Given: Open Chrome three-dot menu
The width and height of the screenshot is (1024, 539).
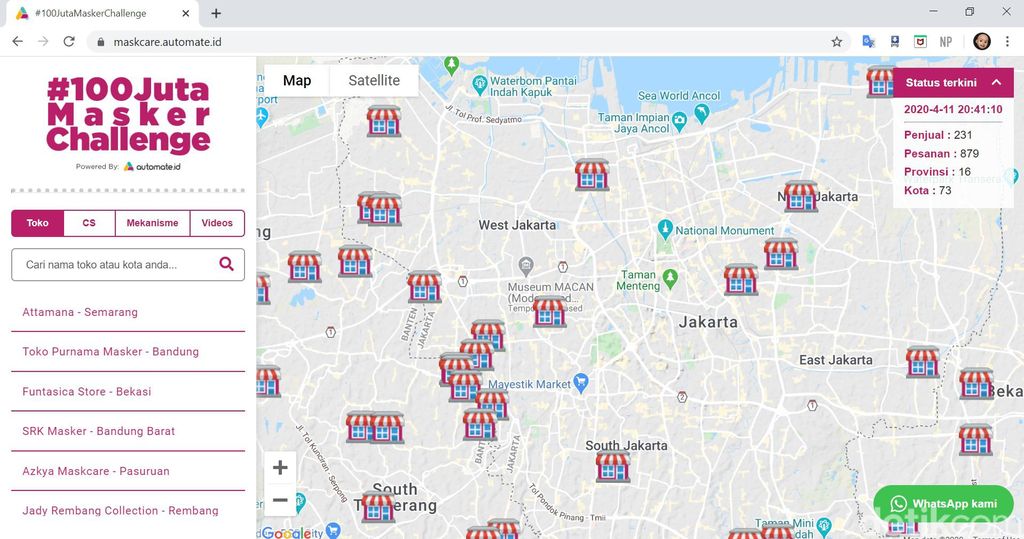Looking at the screenshot, I should (x=1007, y=41).
